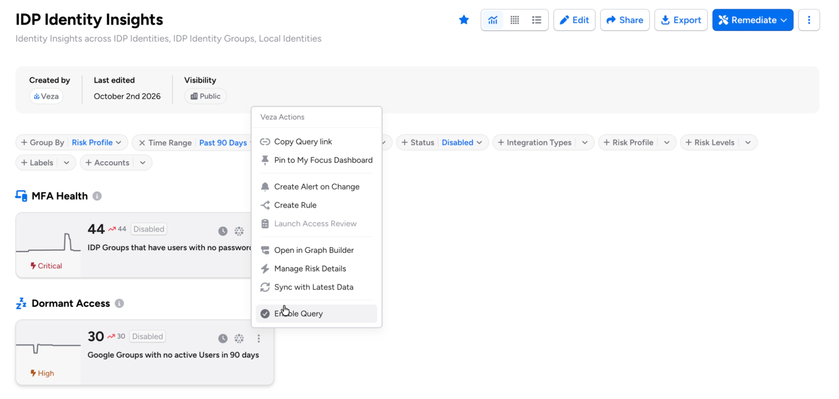Viewport: 839px width, 399px height.
Task: Click the High lightning risk badge
Action: tap(42, 373)
